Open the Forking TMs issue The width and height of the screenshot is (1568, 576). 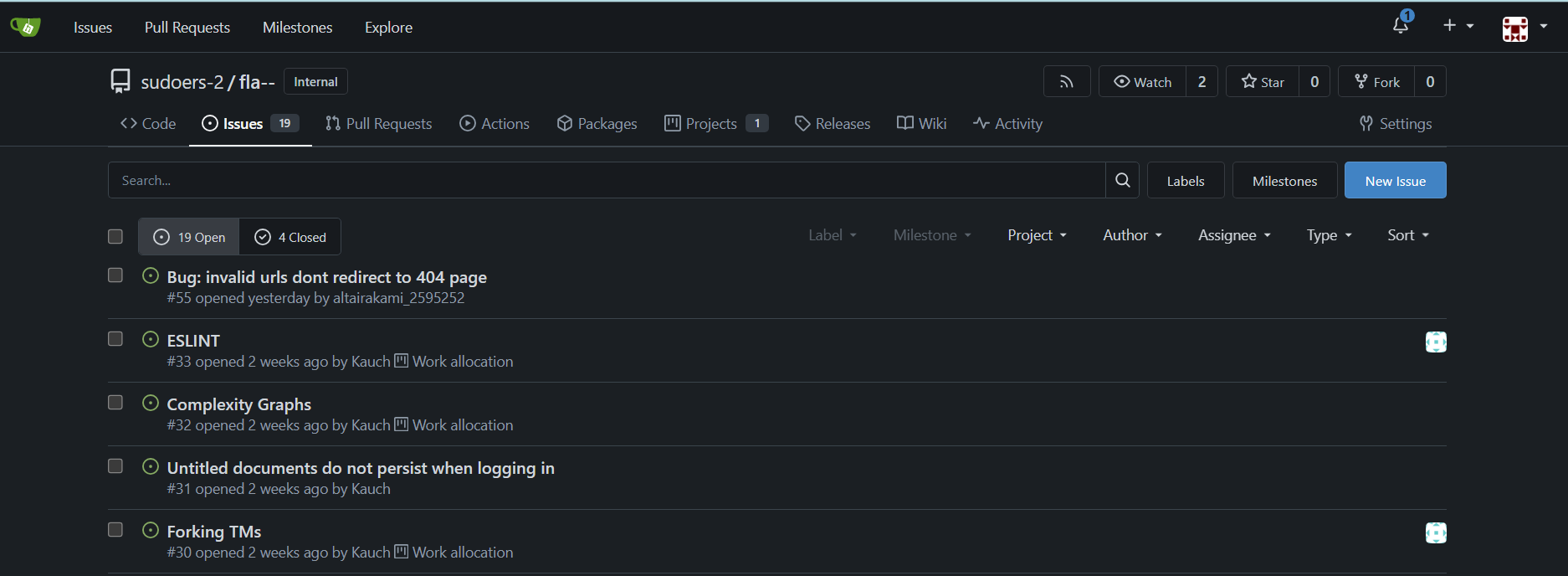pyautogui.click(x=214, y=532)
